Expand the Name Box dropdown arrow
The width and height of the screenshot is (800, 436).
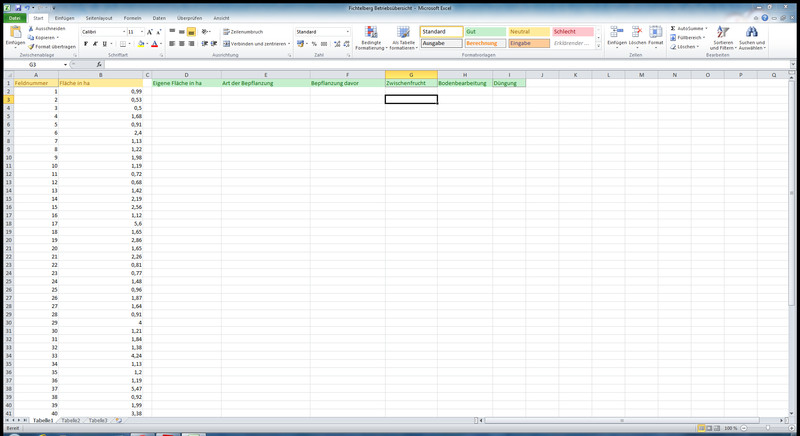click(x=66, y=65)
